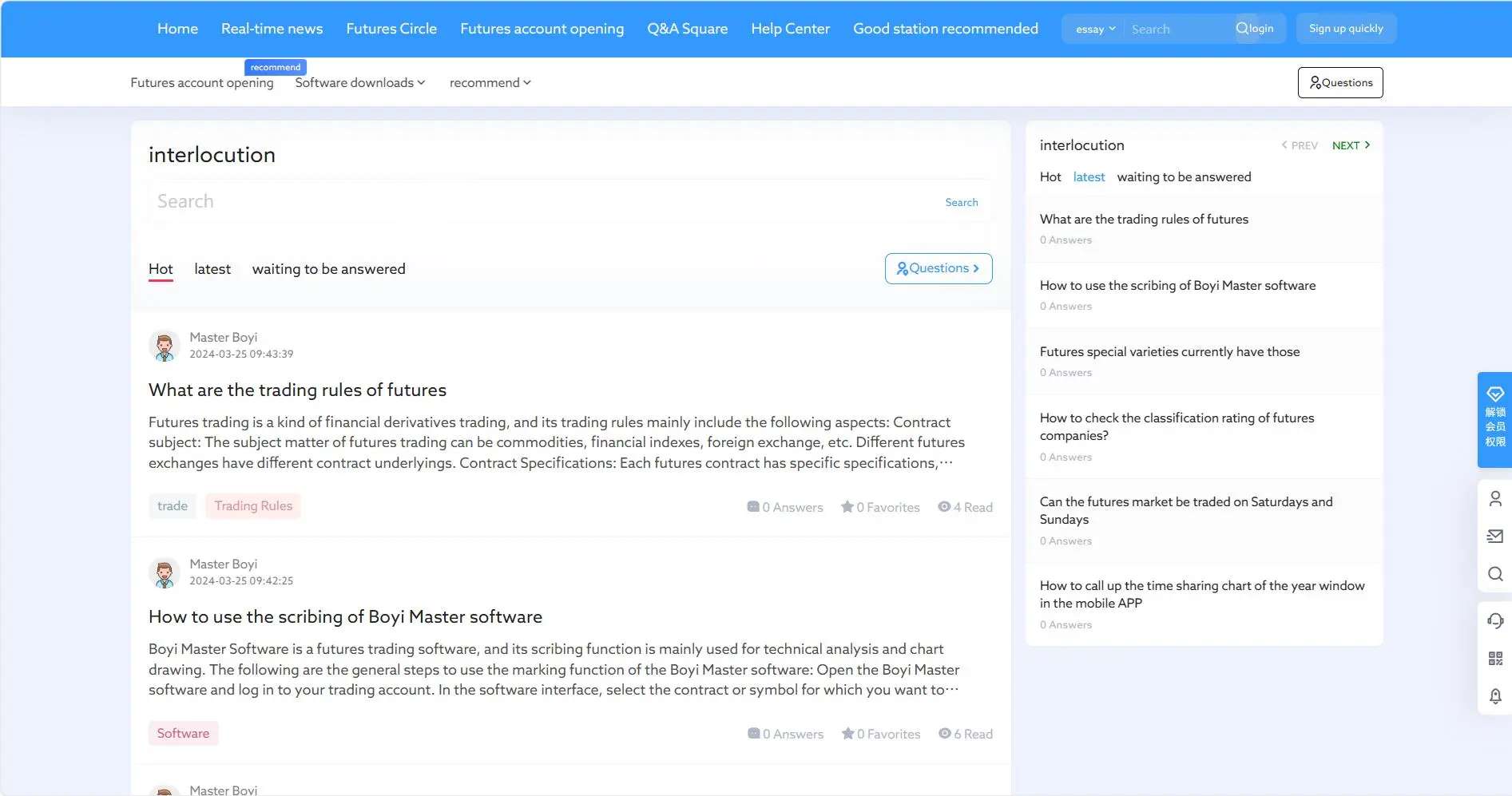Click Master Boyi avatar on scribing software post
Image resolution: width=1512 pixels, height=796 pixels.
pos(165,572)
